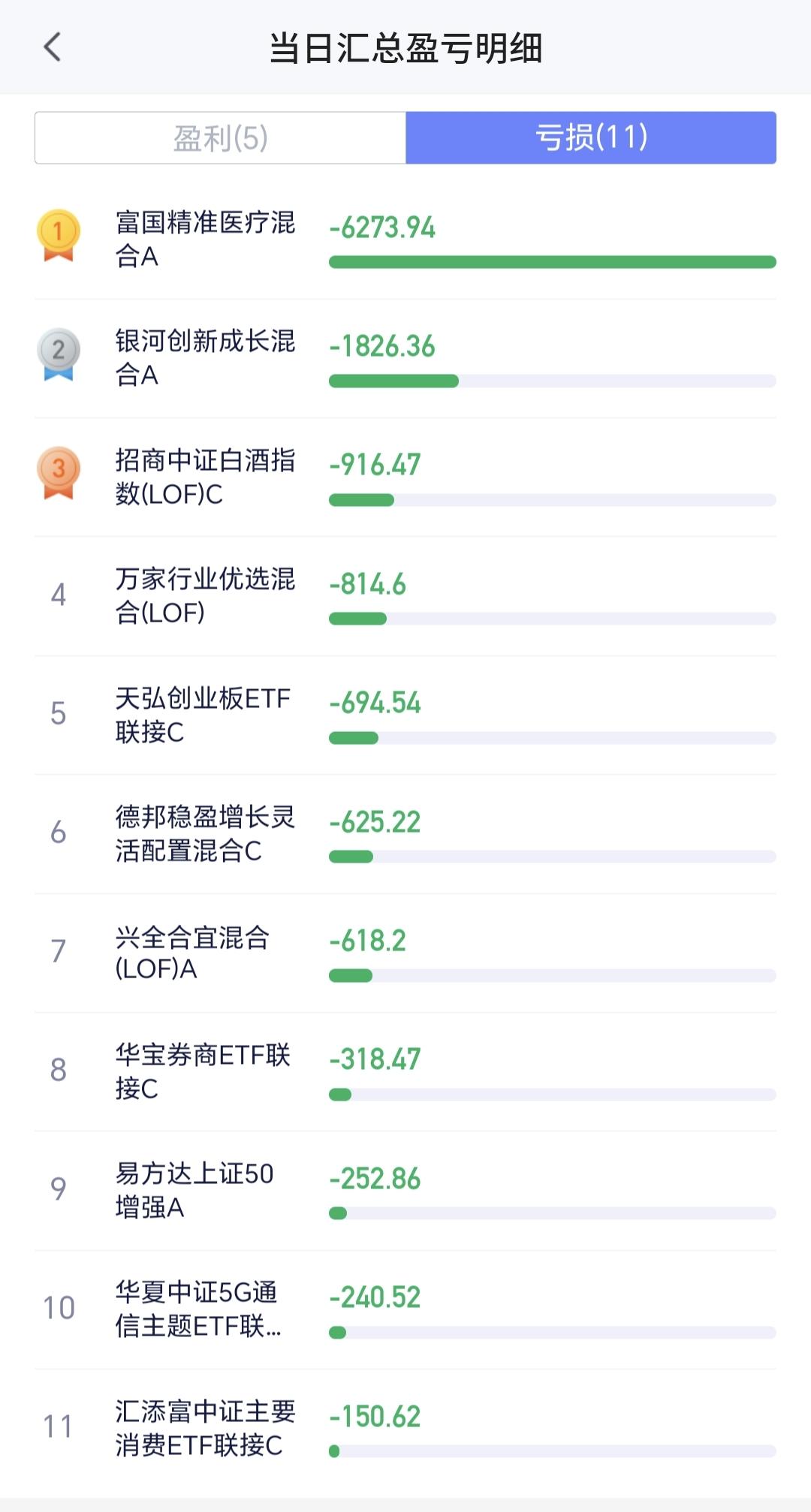Screen dimensions: 811x1512
Task: Tap the back arrow icon
Action: click(52, 47)
